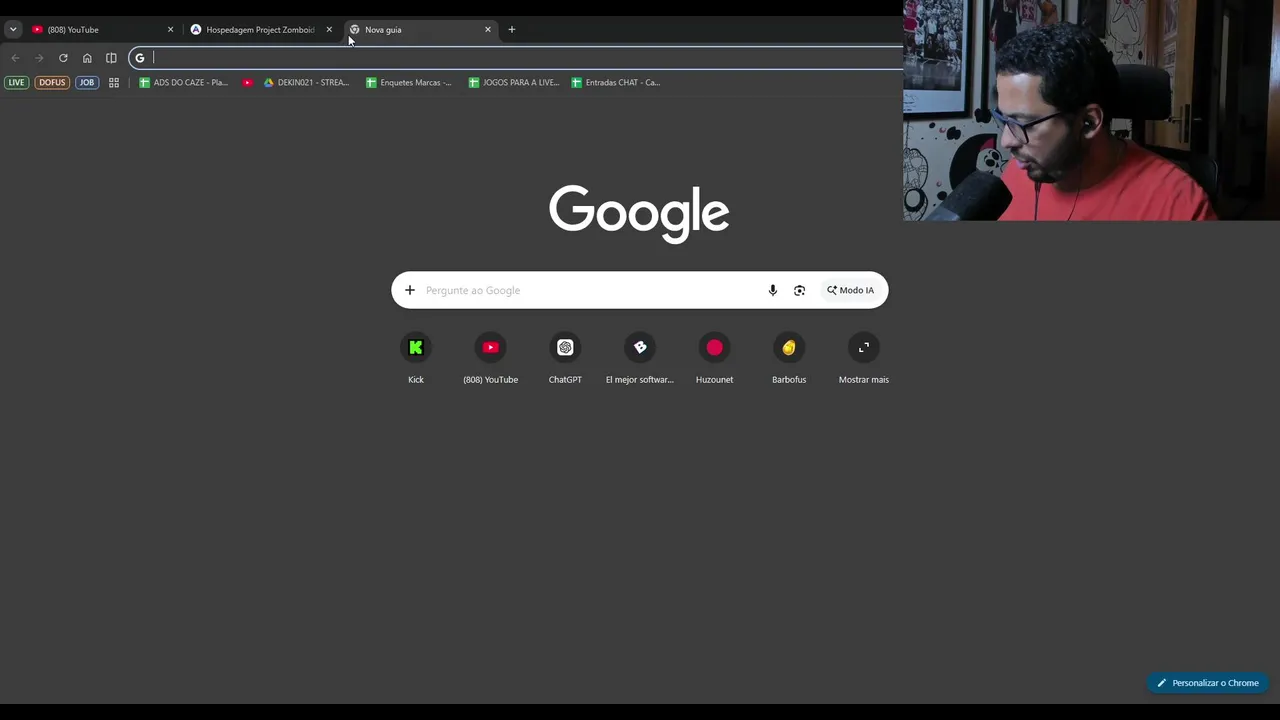1280x720 pixels.
Task: Search by image with the Lens icon
Action: coord(799,290)
